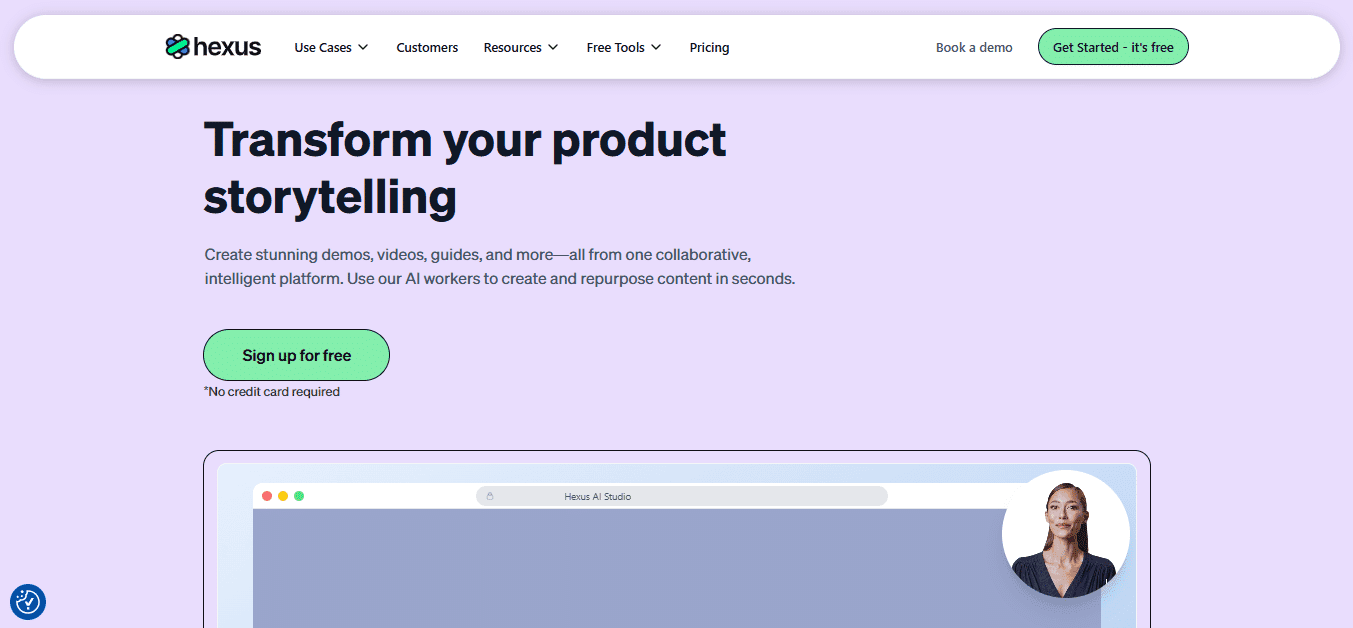
Task: Go to the Customers page
Action: tap(427, 47)
